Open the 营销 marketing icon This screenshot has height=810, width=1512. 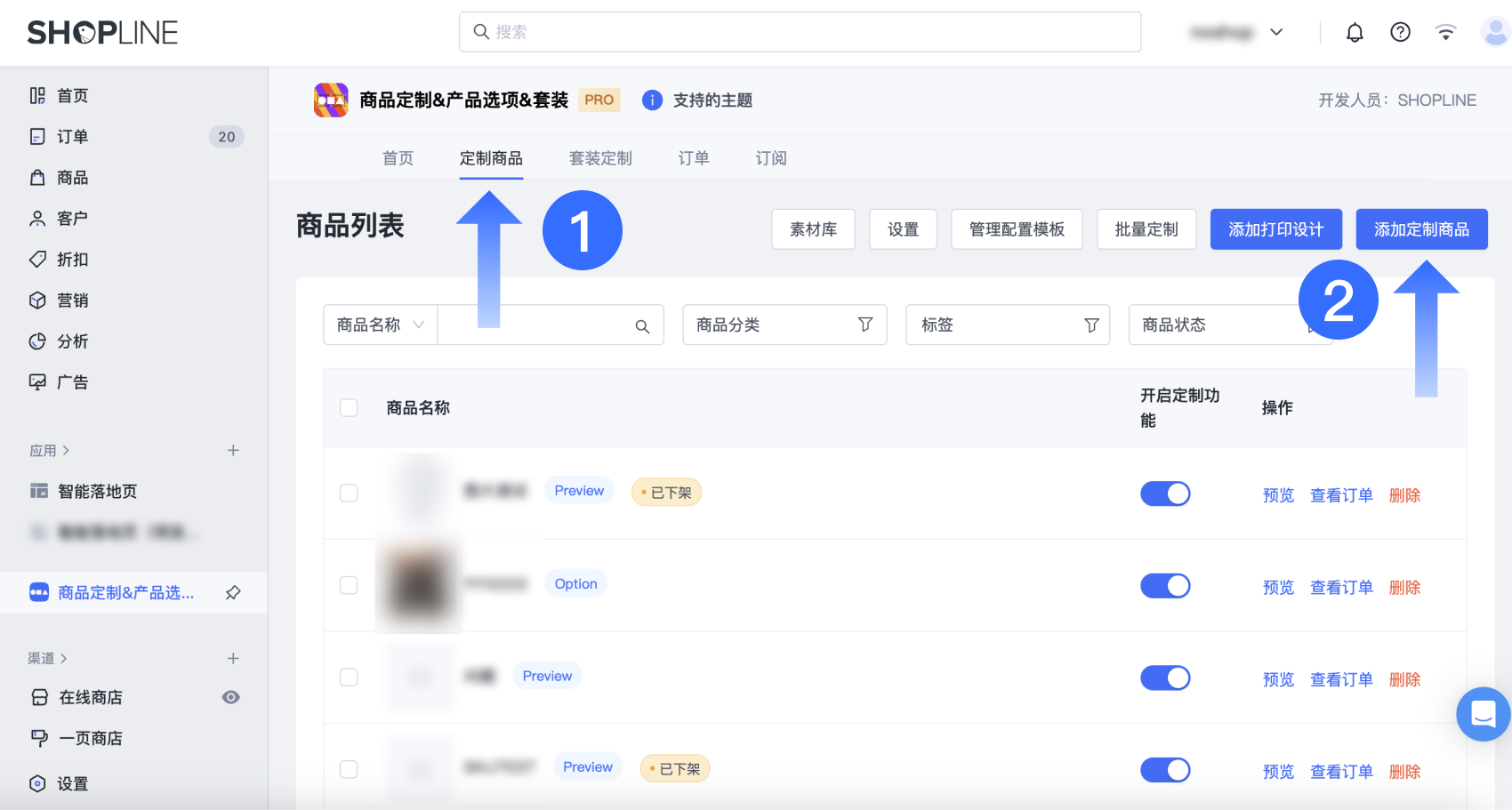click(x=37, y=300)
